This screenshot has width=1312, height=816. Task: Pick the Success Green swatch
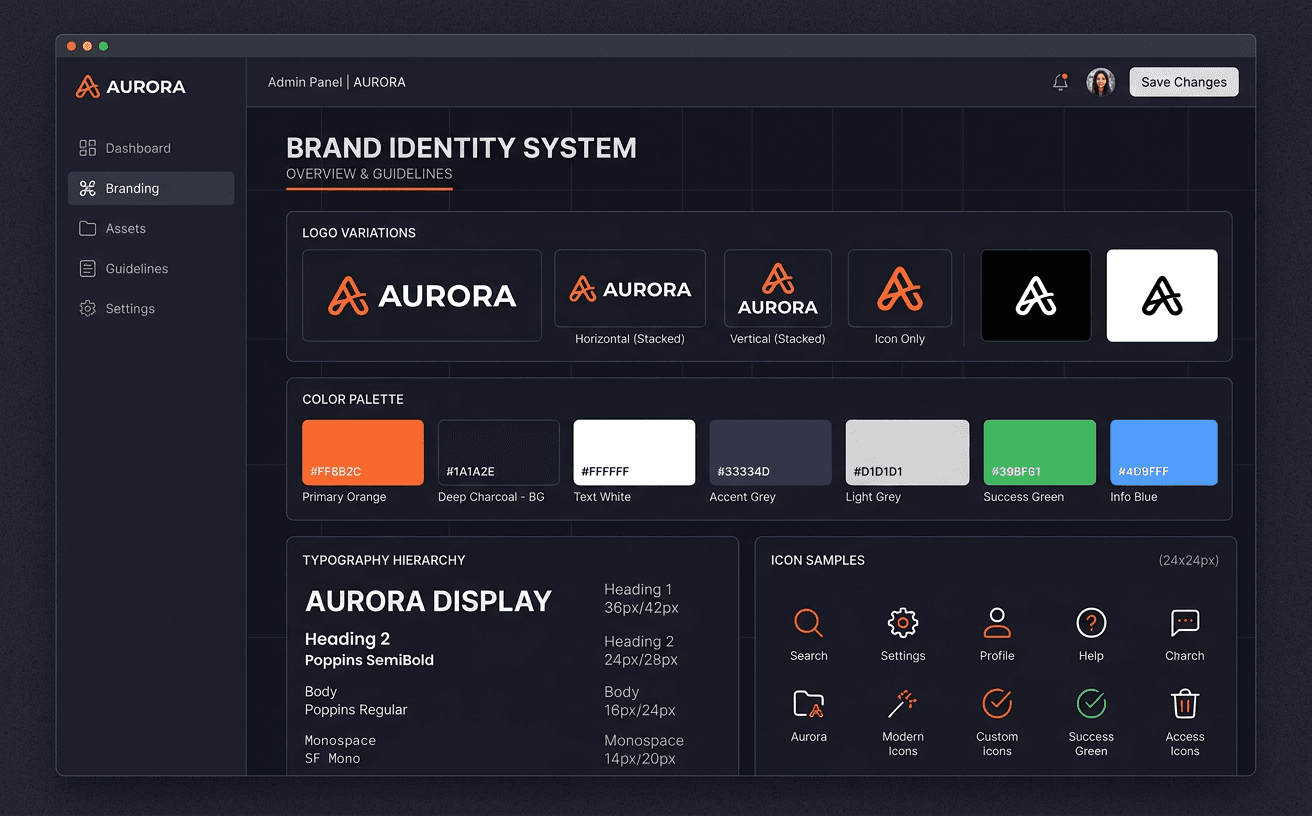tap(1040, 453)
